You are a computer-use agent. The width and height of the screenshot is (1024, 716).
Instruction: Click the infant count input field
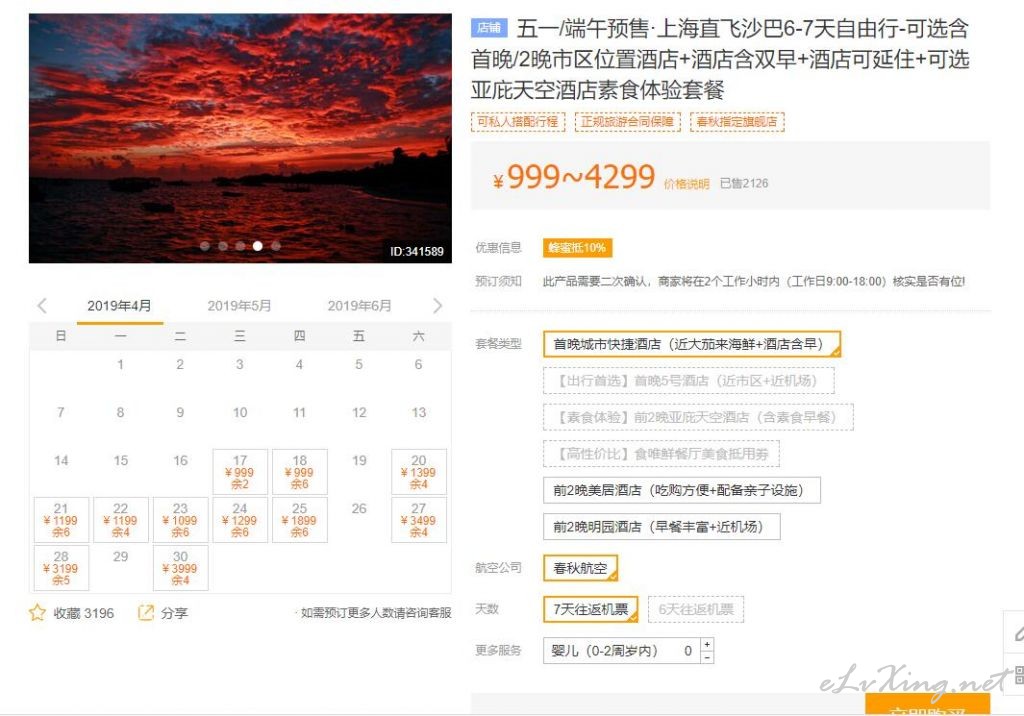[621, 651]
